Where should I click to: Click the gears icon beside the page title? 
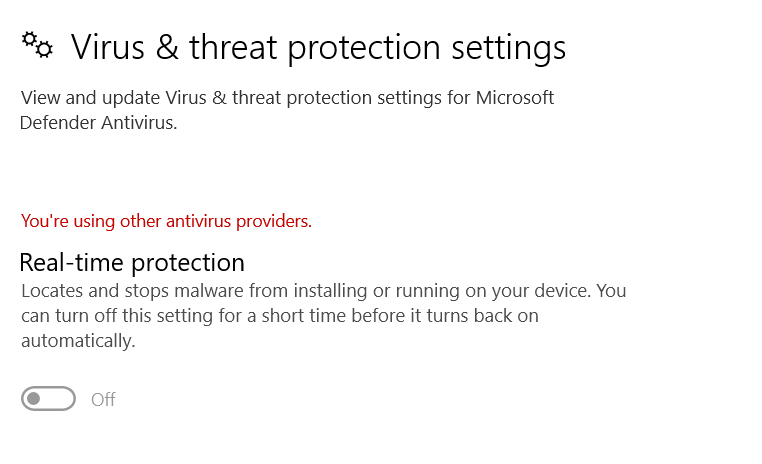point(37,44)
